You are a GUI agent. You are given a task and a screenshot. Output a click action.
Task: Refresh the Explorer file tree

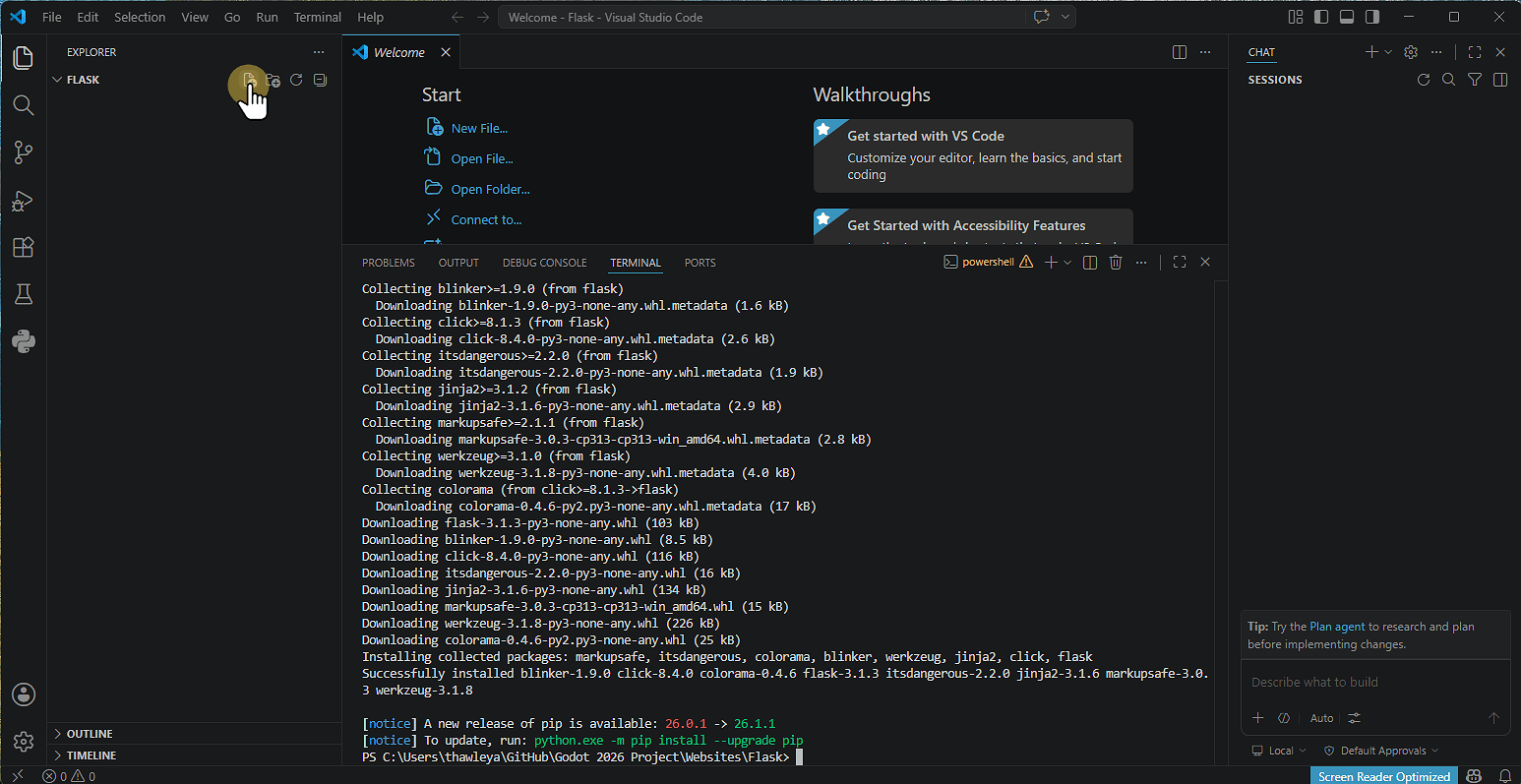point(296,80)
